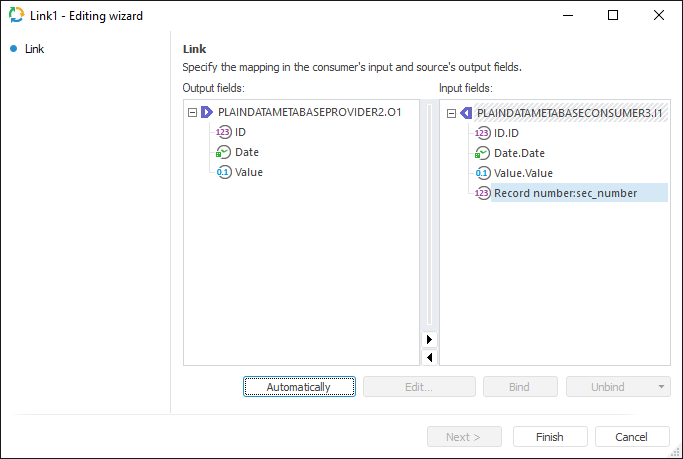Click the date icon beside Date.Date

[x=483, y=153]
